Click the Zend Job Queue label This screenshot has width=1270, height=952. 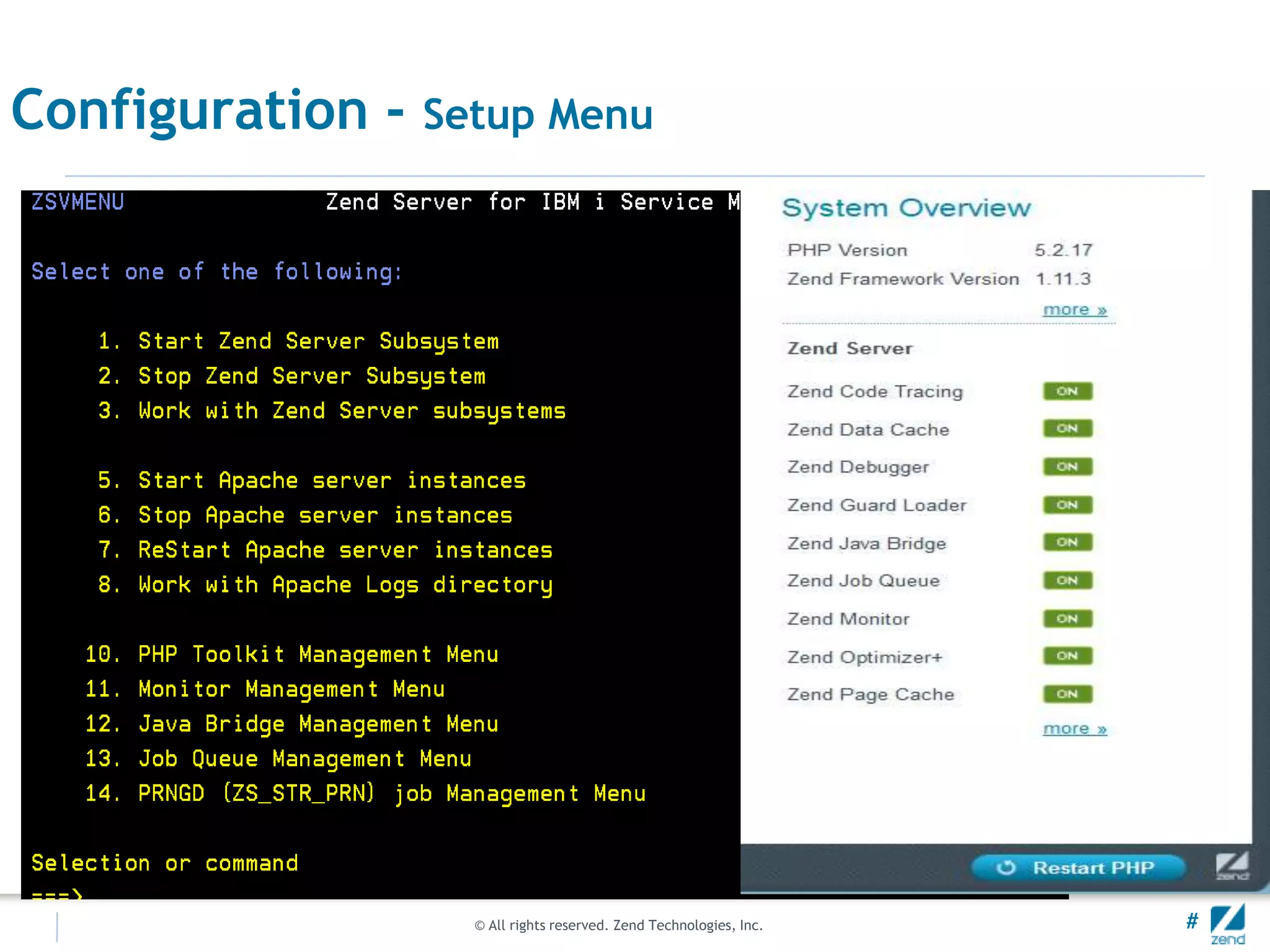(x=863, y=581)
